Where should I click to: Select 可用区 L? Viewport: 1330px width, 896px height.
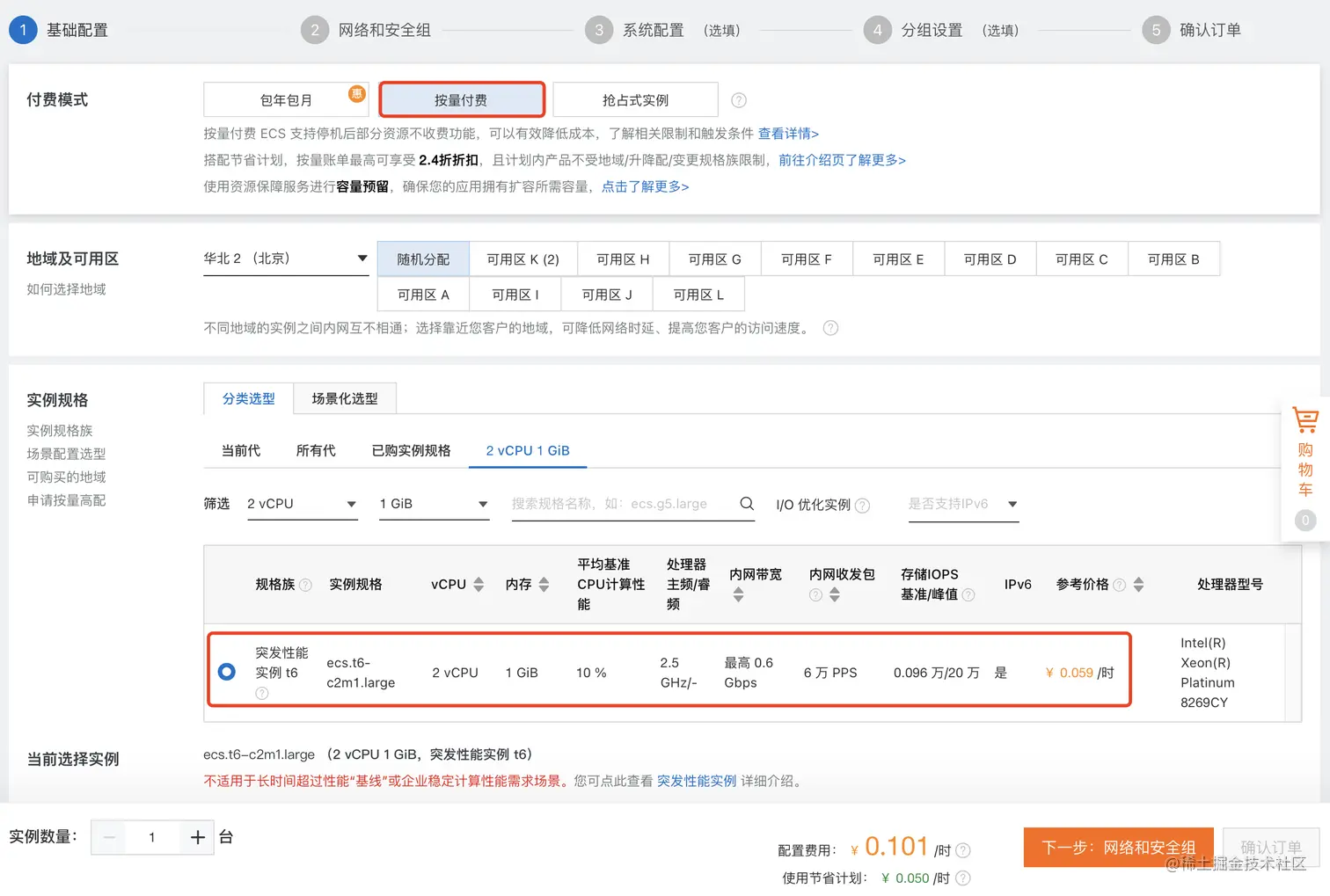pos(698,295)
